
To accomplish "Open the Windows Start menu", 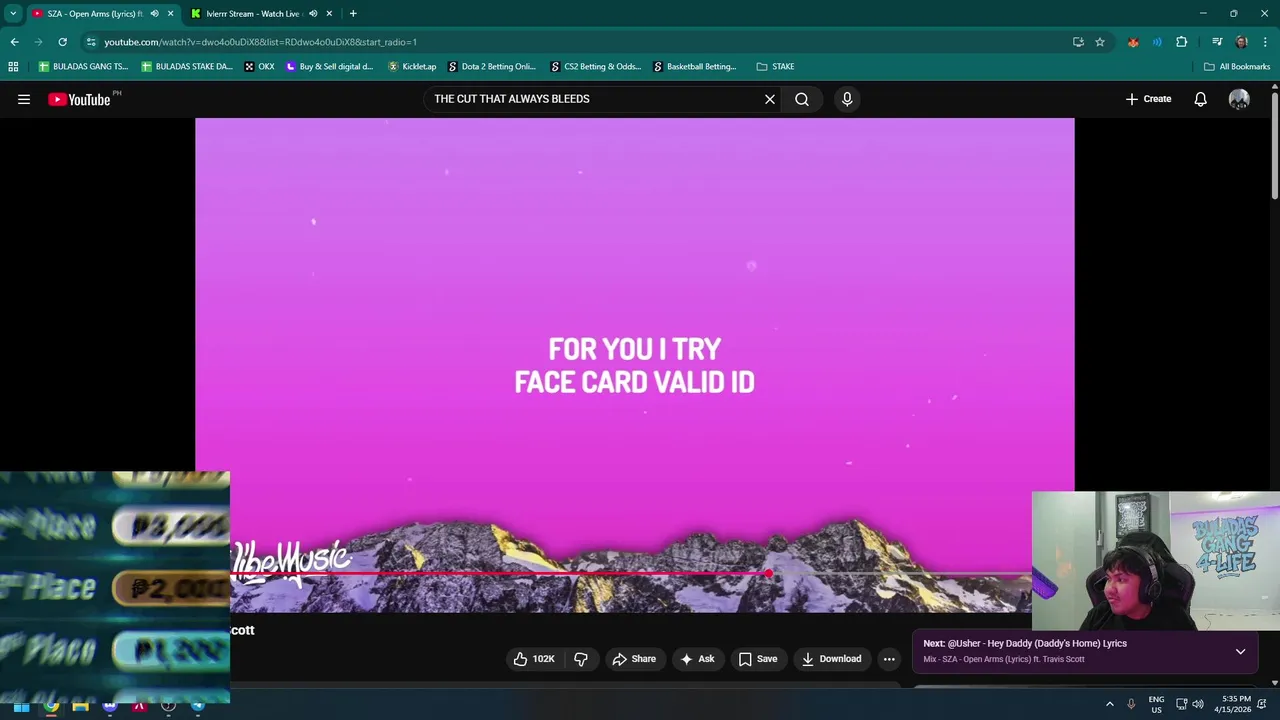I will click(x=21, y=706).
